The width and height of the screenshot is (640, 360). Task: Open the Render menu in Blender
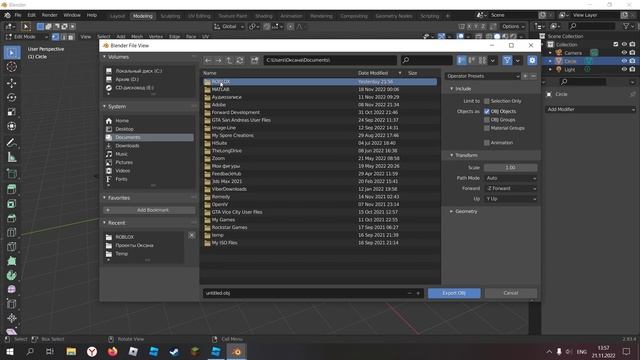50,15
